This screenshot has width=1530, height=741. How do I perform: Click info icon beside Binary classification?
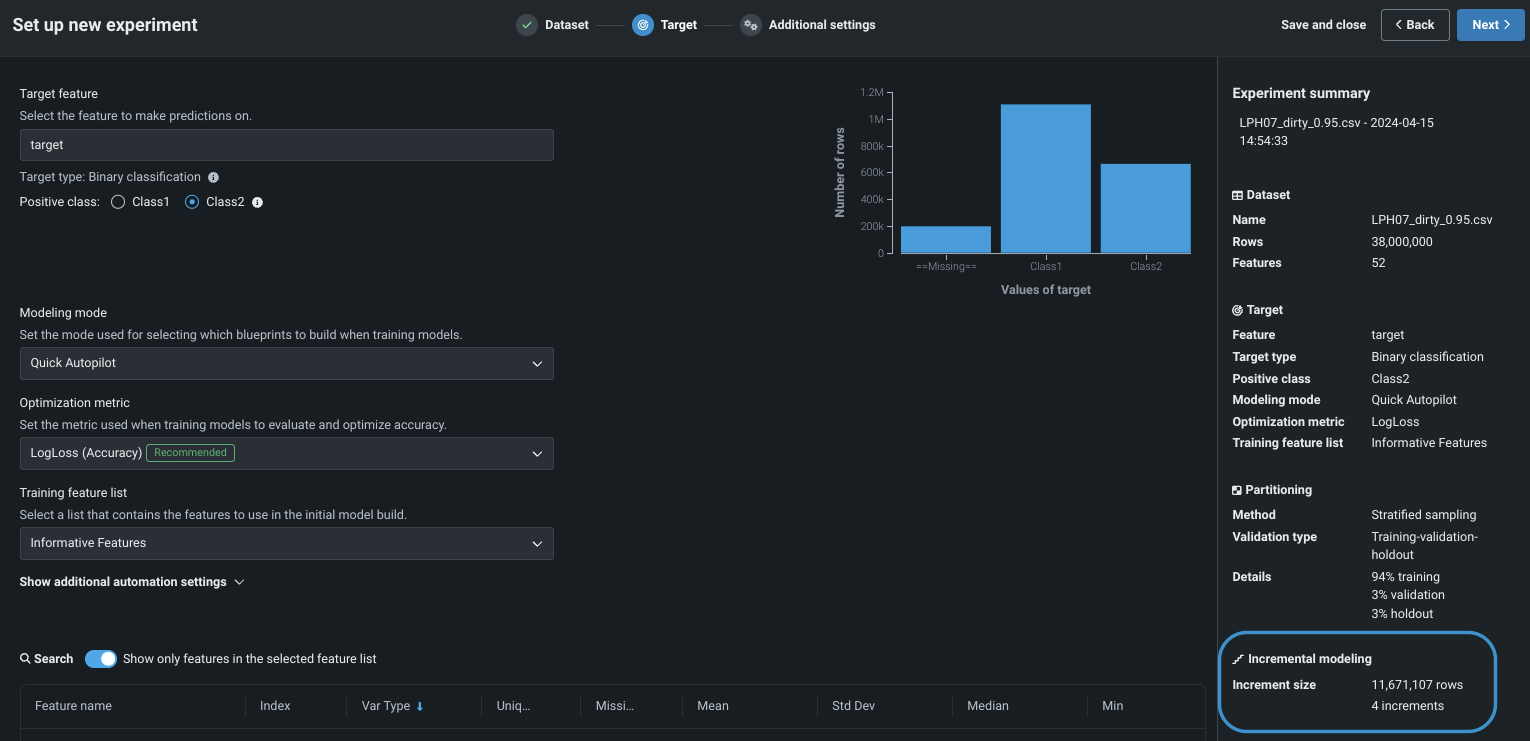[x=213, y=177]
